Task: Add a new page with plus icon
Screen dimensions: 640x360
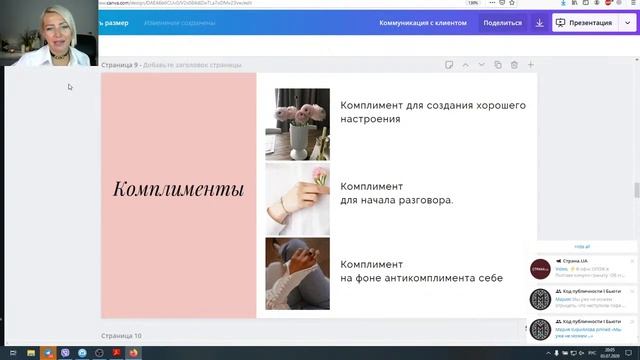Action: (531, 65)
